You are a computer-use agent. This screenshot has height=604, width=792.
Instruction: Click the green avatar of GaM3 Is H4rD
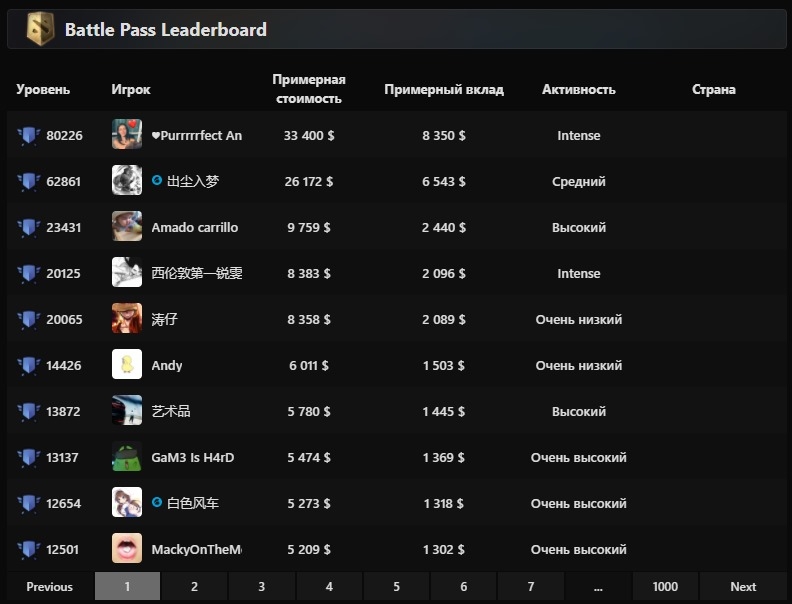click(x=127, y=456)
